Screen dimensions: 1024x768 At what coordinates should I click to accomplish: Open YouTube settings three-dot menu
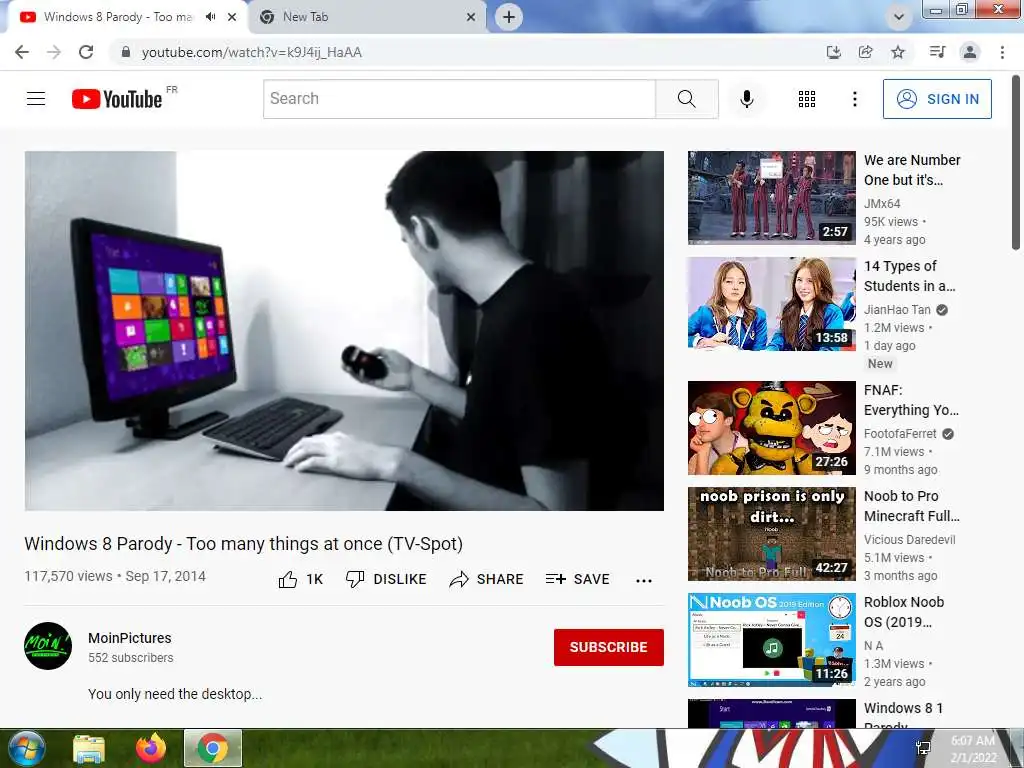tap(855, 99)
